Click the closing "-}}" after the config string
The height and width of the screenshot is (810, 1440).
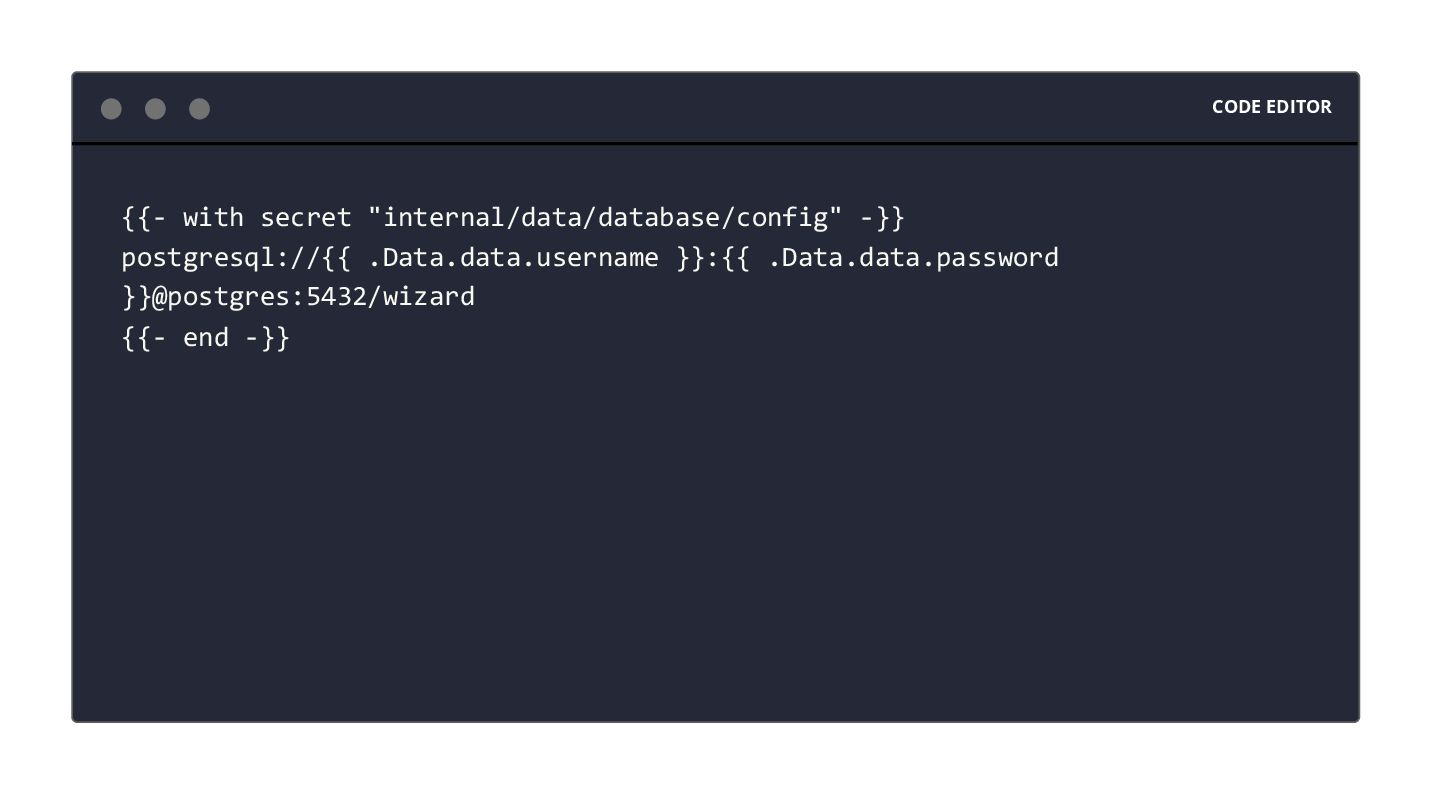(x=882, y=218)
